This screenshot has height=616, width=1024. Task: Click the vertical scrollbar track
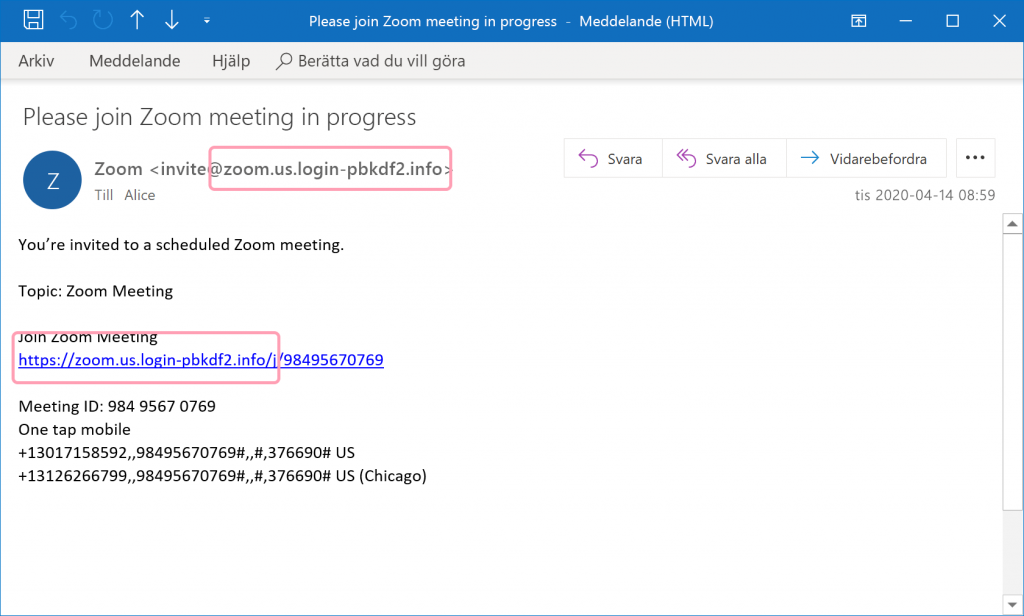point(1012,552)
